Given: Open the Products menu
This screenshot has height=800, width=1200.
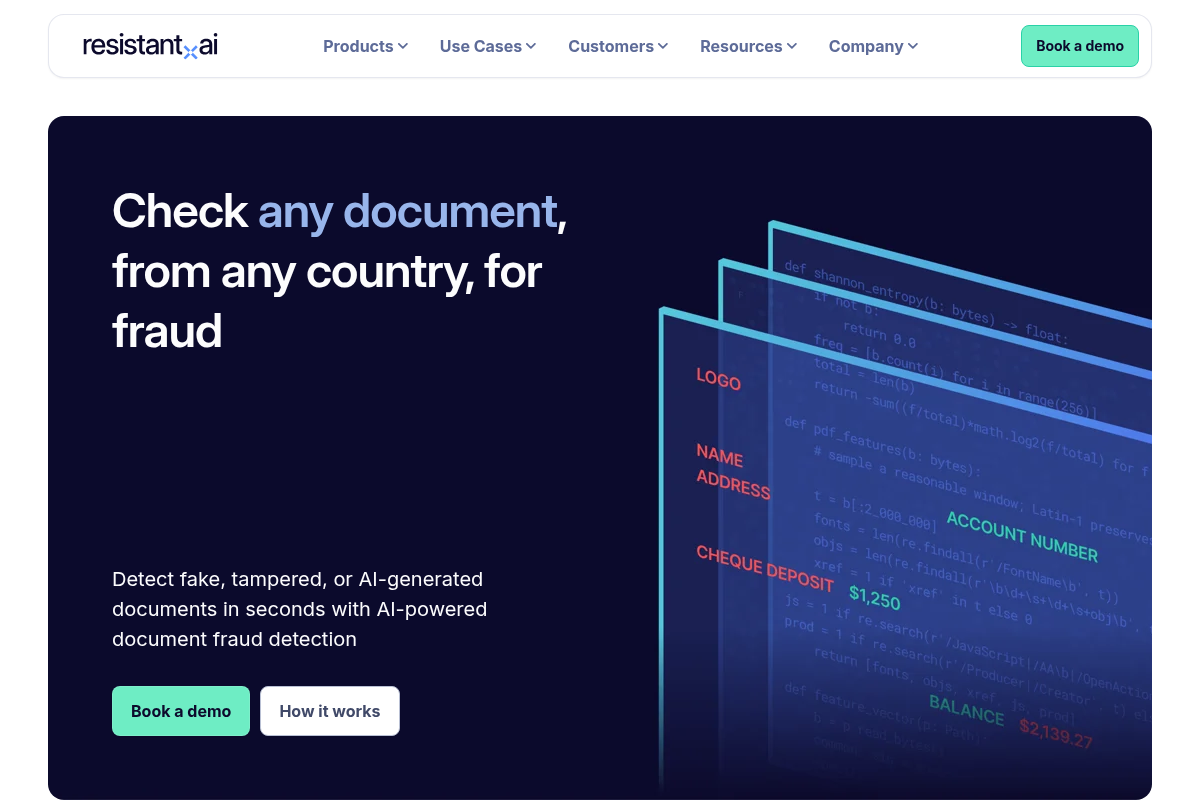Looking at the screenshot, I should coord(366,46).
